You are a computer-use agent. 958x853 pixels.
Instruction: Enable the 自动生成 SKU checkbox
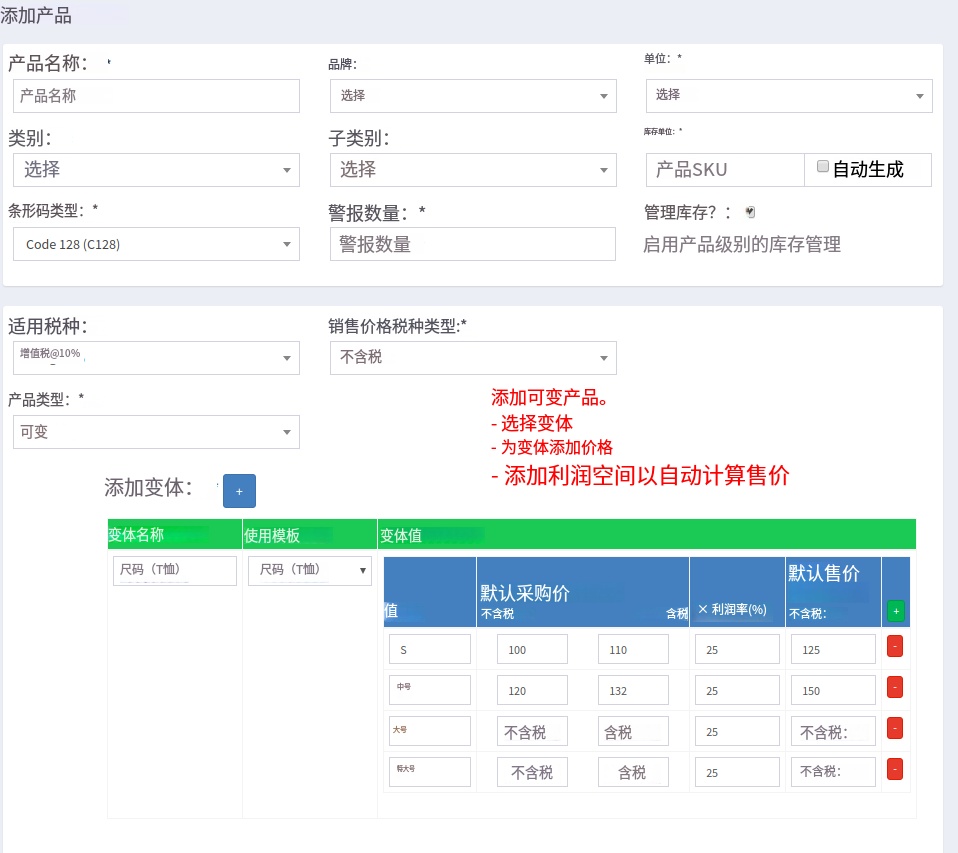823,168
